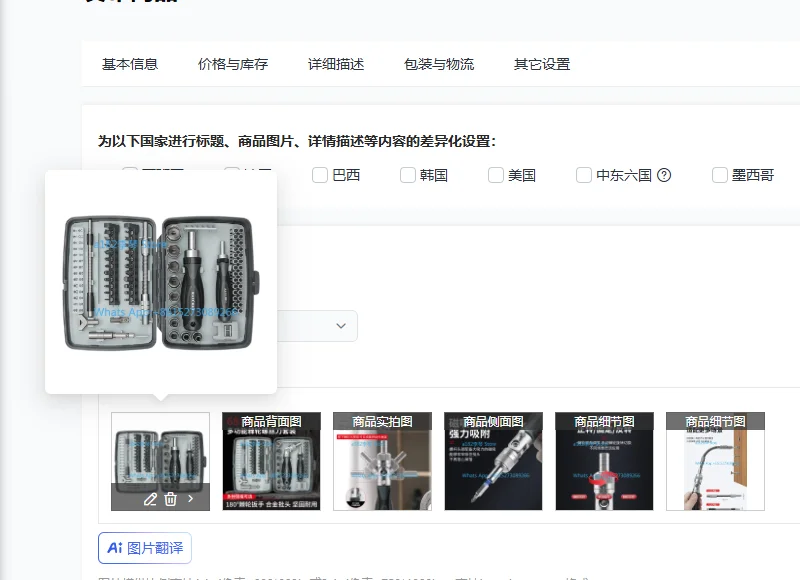Pick the white-background 商品细节图 flexible shaft thumbnail
Image resolution: width=800 pixels, height=580 pixels.
(715, 461)
